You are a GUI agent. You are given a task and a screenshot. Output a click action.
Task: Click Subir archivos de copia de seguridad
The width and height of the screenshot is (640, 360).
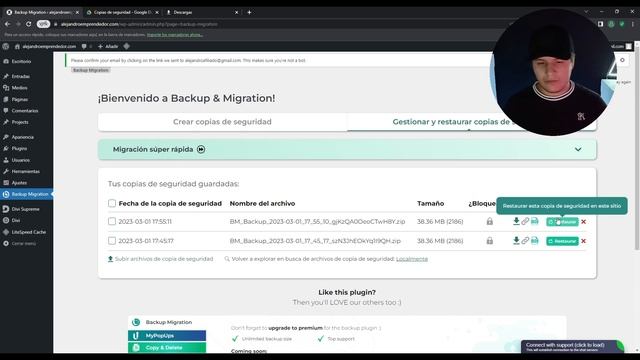click(x=160, y=259)
